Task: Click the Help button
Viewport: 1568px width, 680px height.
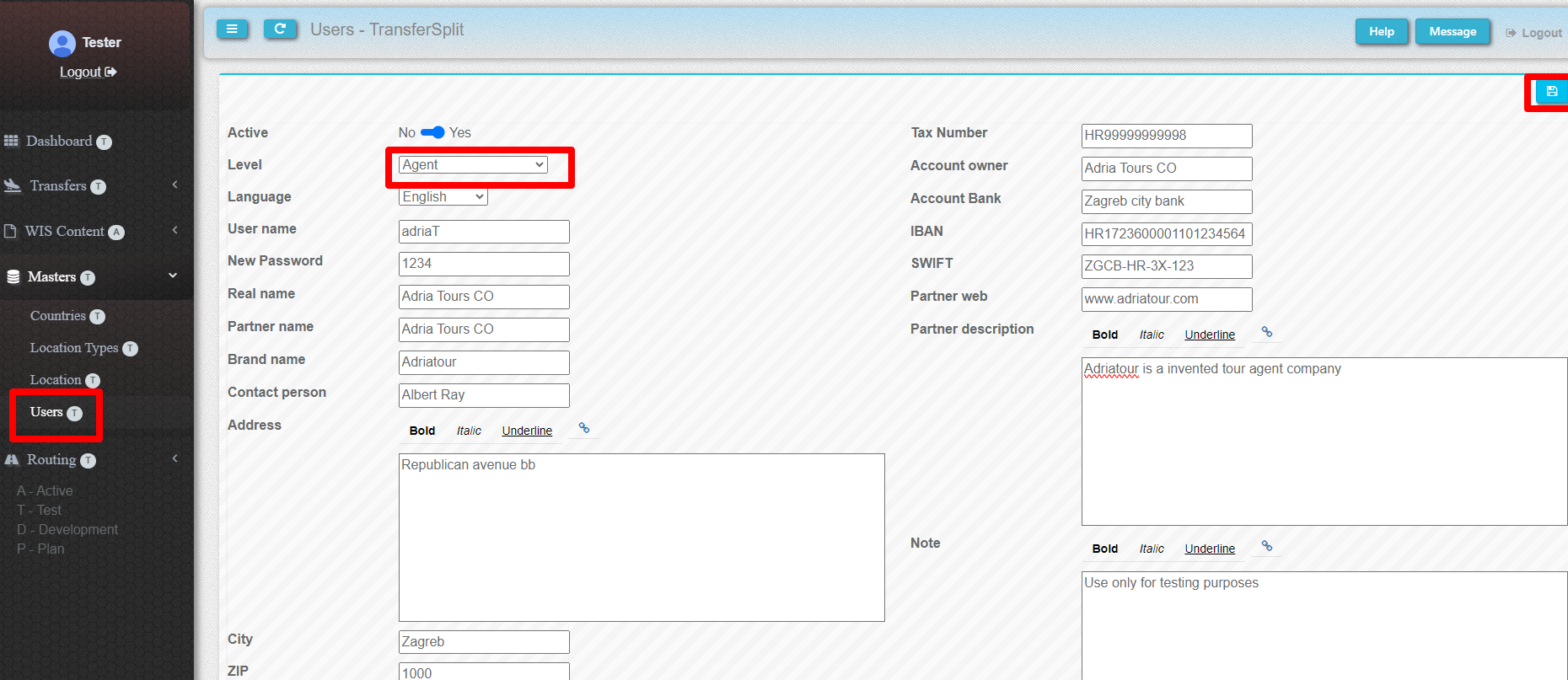Action: (x=1381, y=32)
